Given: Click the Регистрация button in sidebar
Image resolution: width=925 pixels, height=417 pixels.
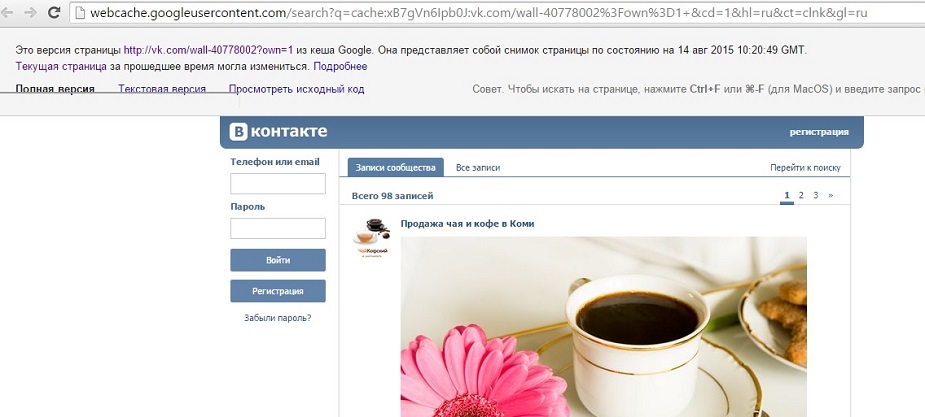Looking at the screenshot, I should [278, 291].
